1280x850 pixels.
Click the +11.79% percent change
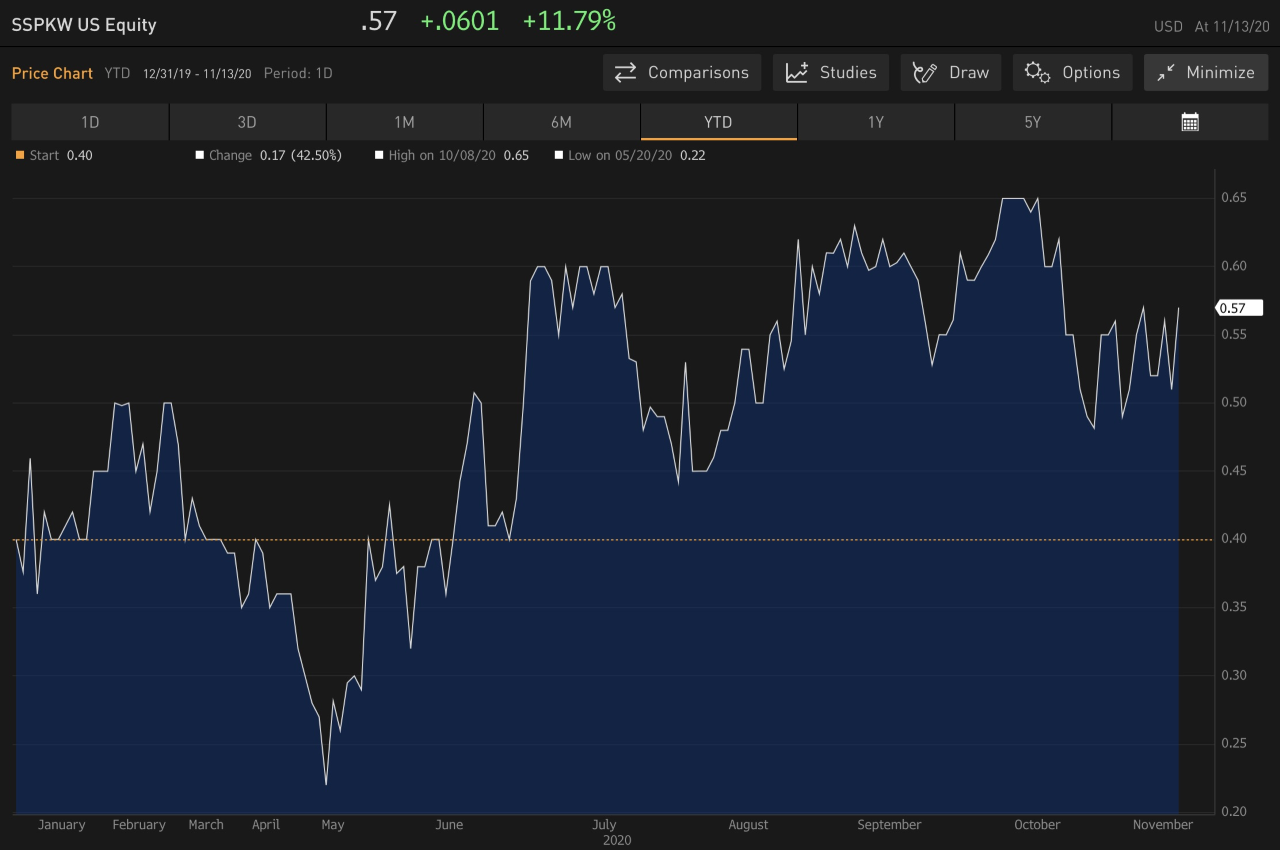(569, 21)
